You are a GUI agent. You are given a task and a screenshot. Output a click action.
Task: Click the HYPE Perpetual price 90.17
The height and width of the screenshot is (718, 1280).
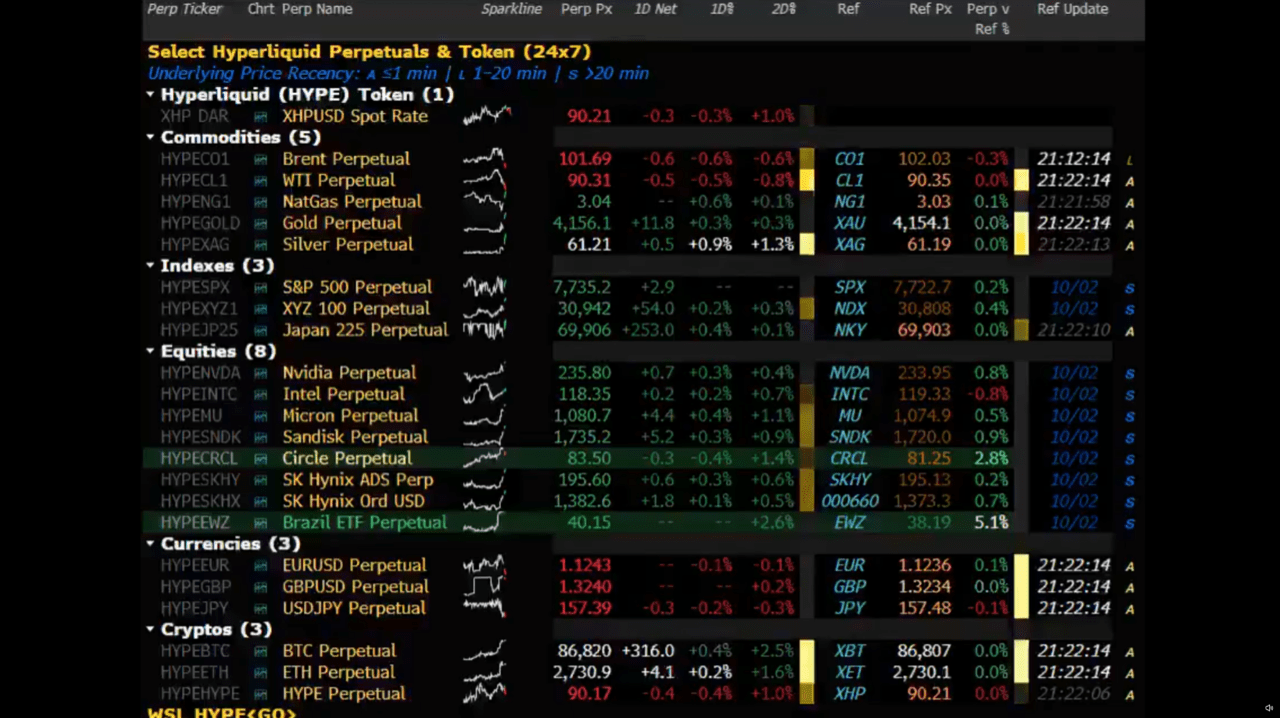pos(589,694)
